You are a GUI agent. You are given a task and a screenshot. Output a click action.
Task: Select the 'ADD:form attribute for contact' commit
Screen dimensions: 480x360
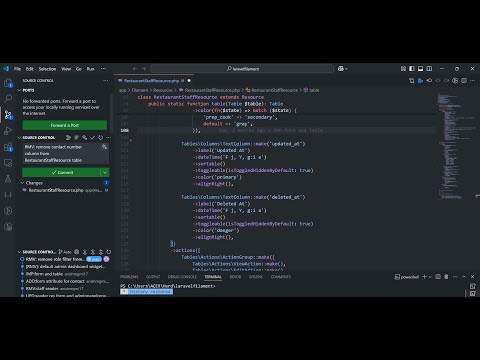65,281
